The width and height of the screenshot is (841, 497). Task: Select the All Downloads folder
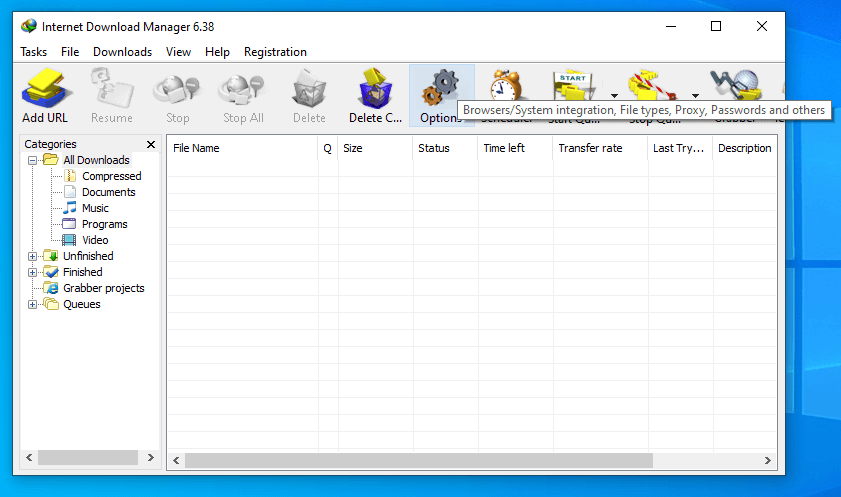(96, 160)
